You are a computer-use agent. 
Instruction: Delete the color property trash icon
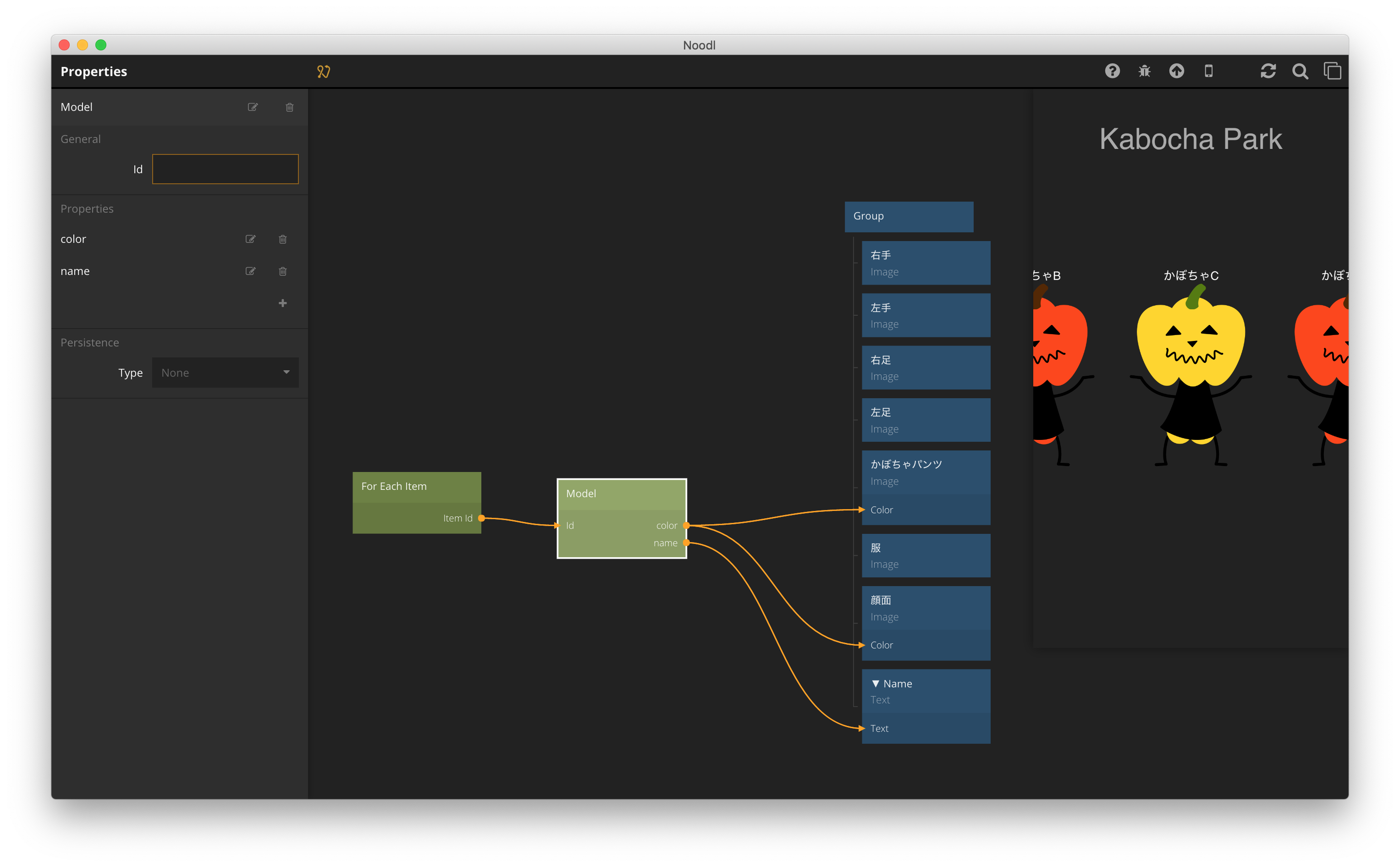pyautogui.click(x=283, y=239)
